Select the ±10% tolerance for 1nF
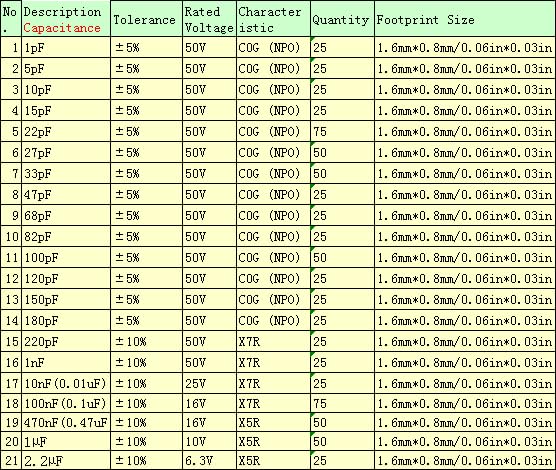The image size is (556, 470). click(x=147, y=363)
